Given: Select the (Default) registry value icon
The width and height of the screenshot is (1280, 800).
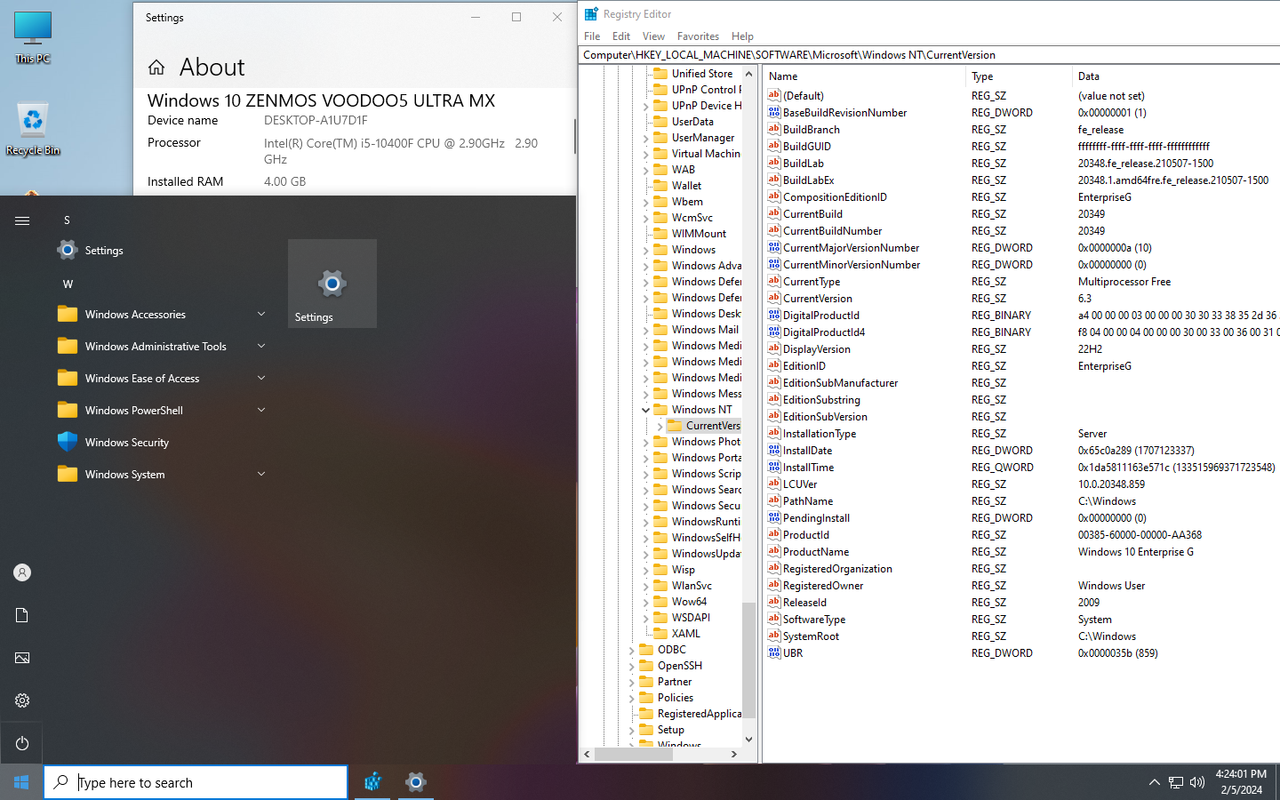Looking at the screenshot, I should 773,95.
